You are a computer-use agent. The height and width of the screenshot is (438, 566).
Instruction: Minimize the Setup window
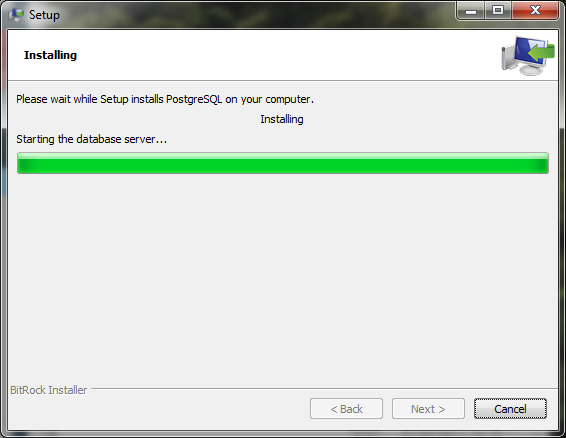(x=471, y=10)
